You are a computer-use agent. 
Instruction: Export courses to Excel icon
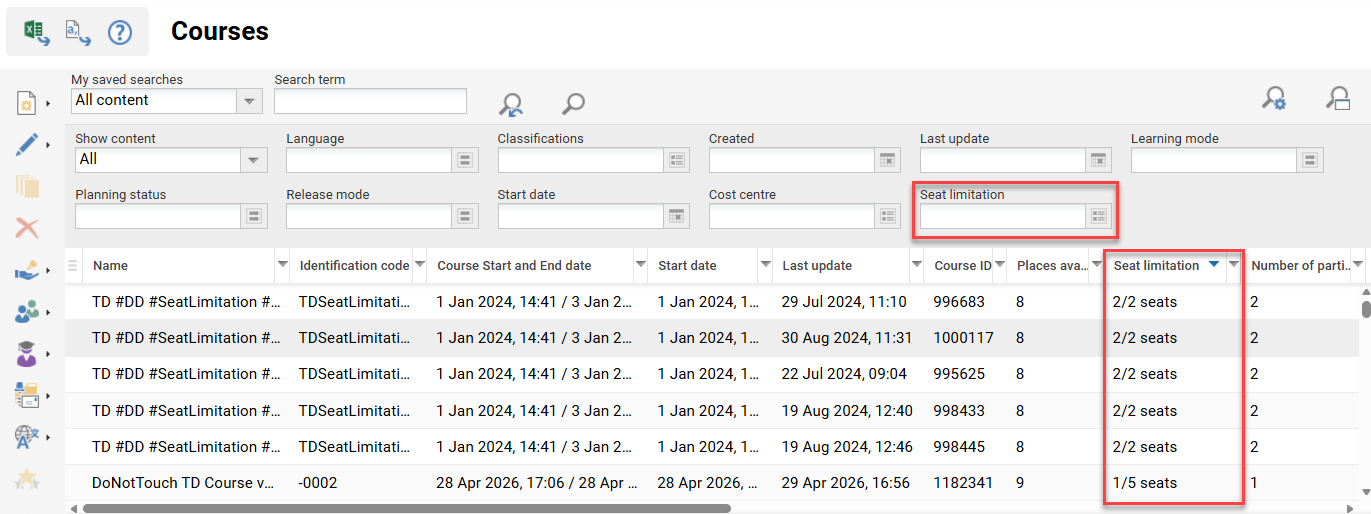36,32
